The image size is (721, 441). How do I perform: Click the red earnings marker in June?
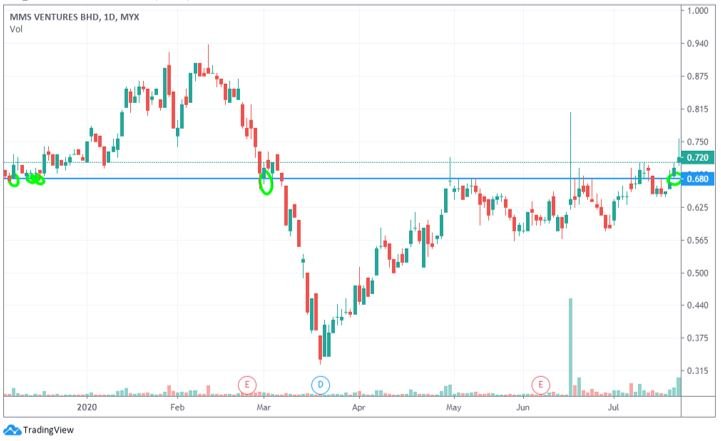click(541, 384)
